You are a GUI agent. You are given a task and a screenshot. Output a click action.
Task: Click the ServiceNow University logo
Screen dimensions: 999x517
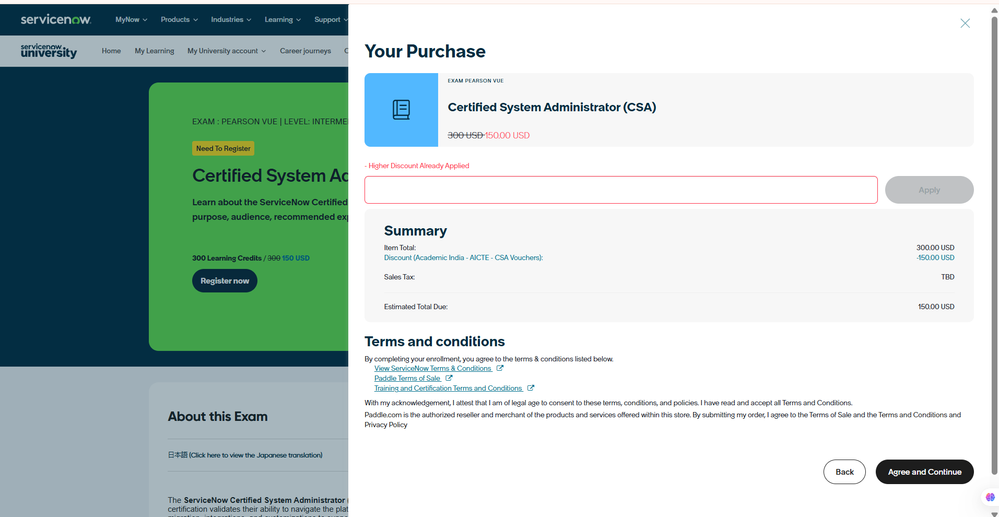[48, 51]
